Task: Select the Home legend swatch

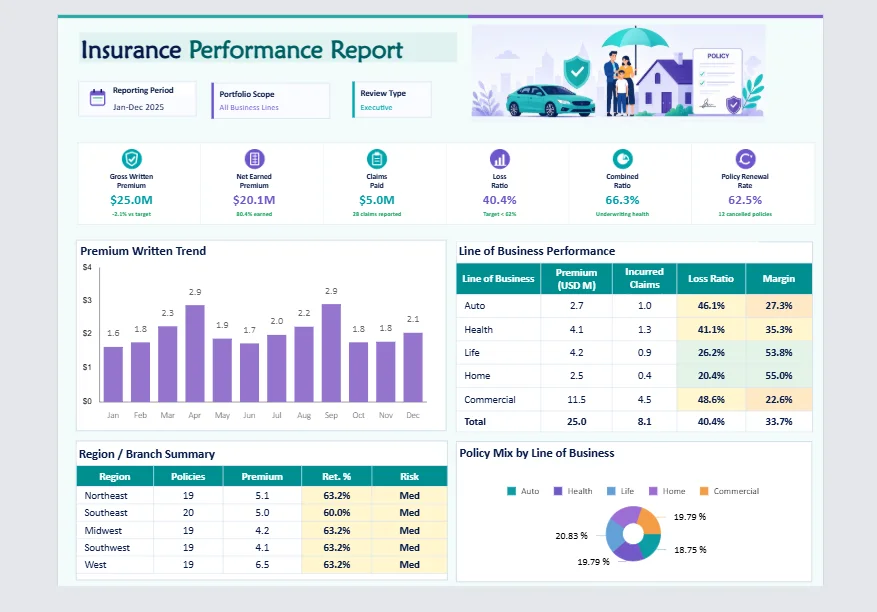Action: (x=653, y=491)
